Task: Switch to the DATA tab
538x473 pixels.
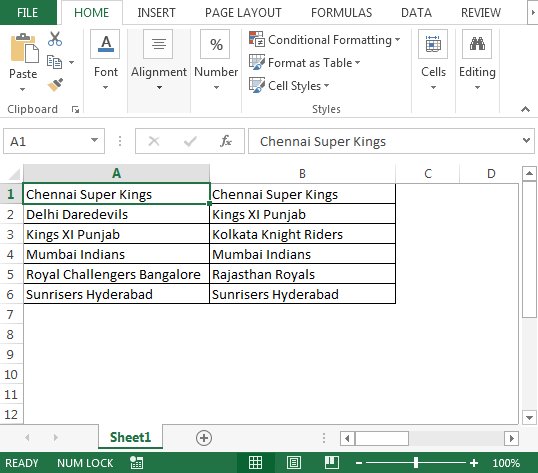Action: pyautogui.click(x=416, y=13)
